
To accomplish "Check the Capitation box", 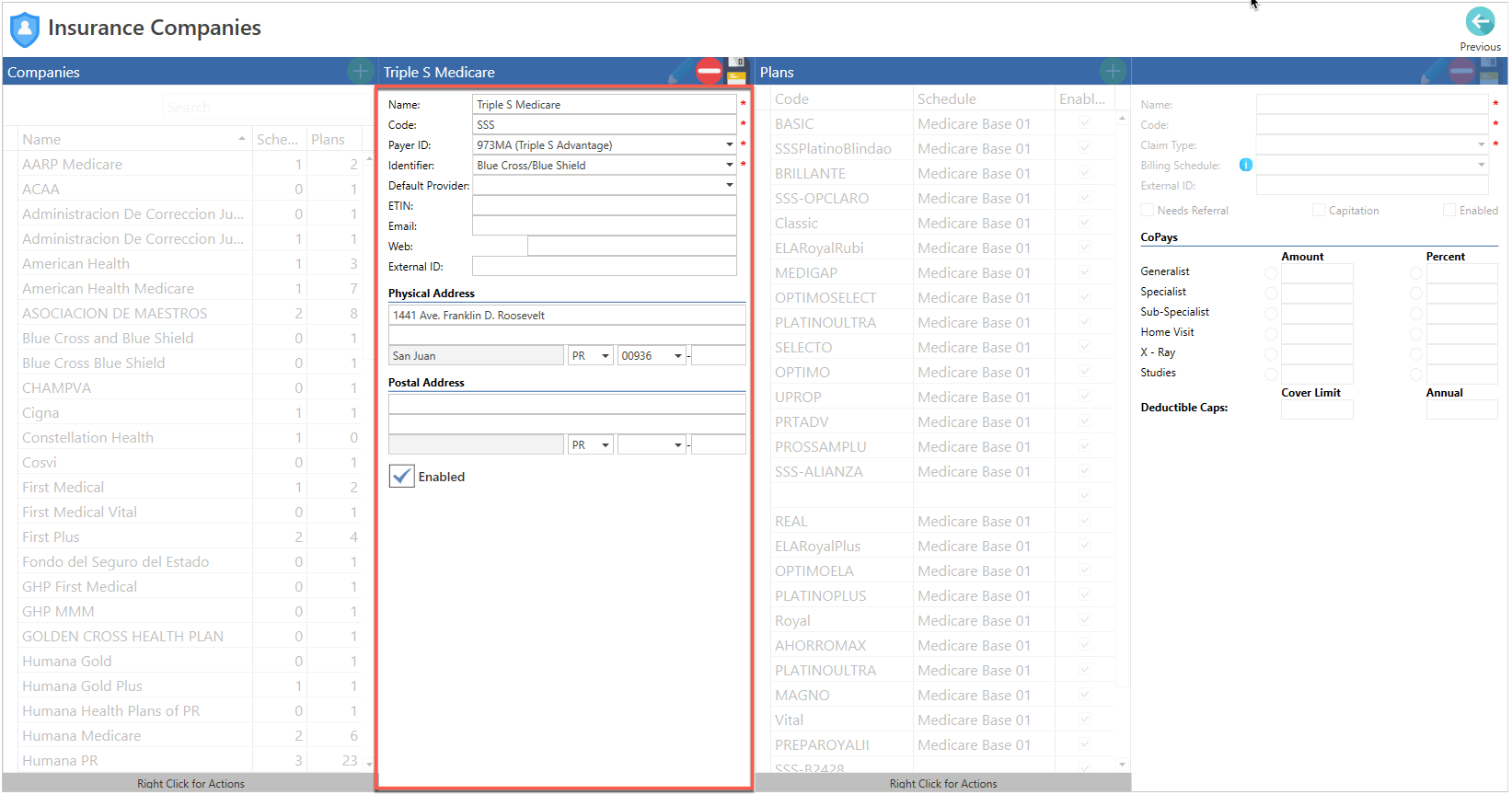I will tap(1319, 211).
